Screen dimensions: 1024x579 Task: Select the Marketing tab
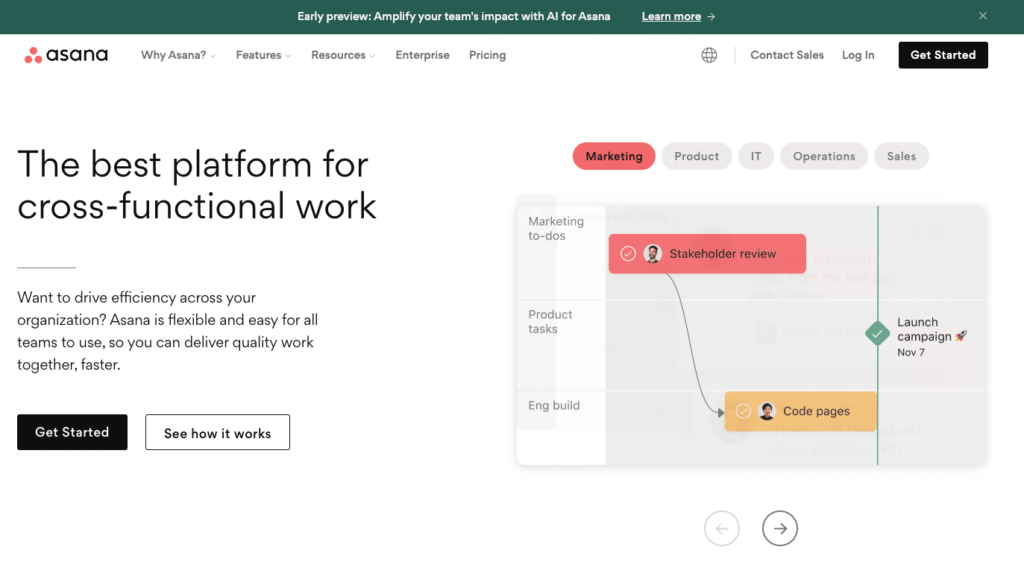(x=614, y=156)
